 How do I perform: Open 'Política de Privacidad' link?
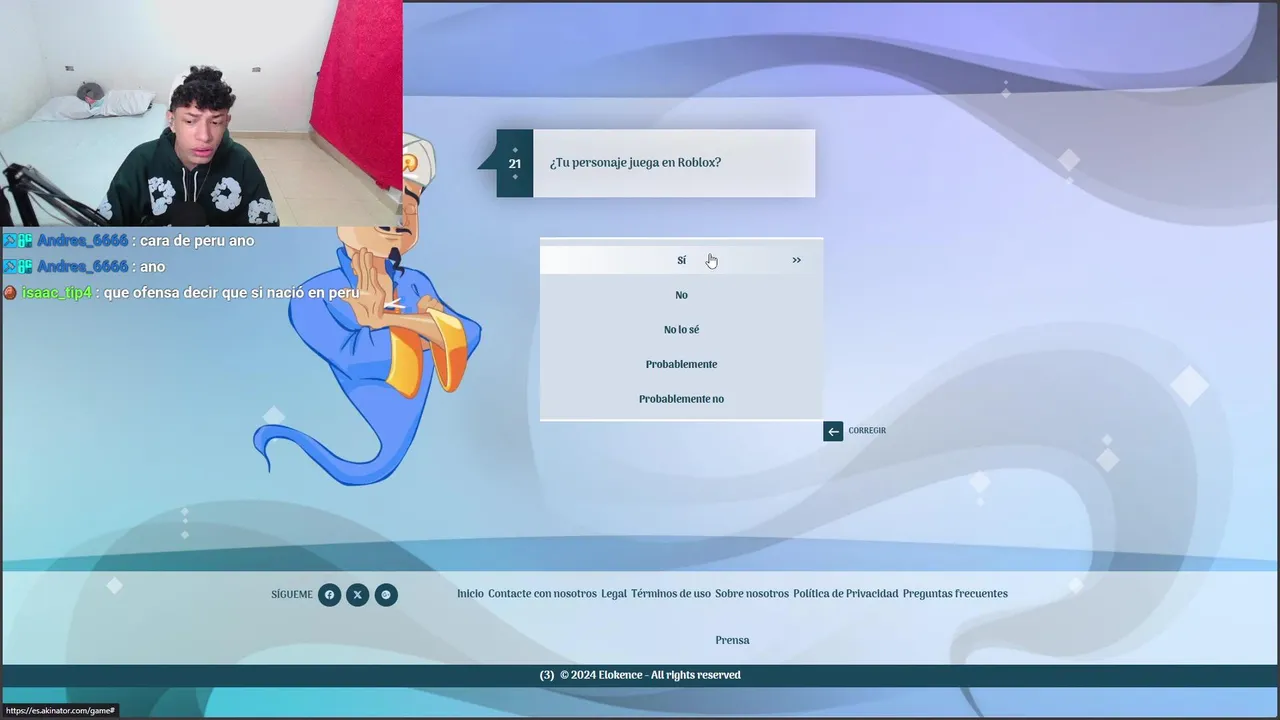[846, 594]
